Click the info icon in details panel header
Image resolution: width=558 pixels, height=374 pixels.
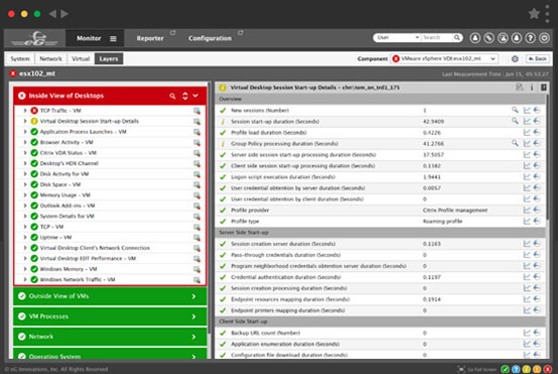[x=532, y=87]
